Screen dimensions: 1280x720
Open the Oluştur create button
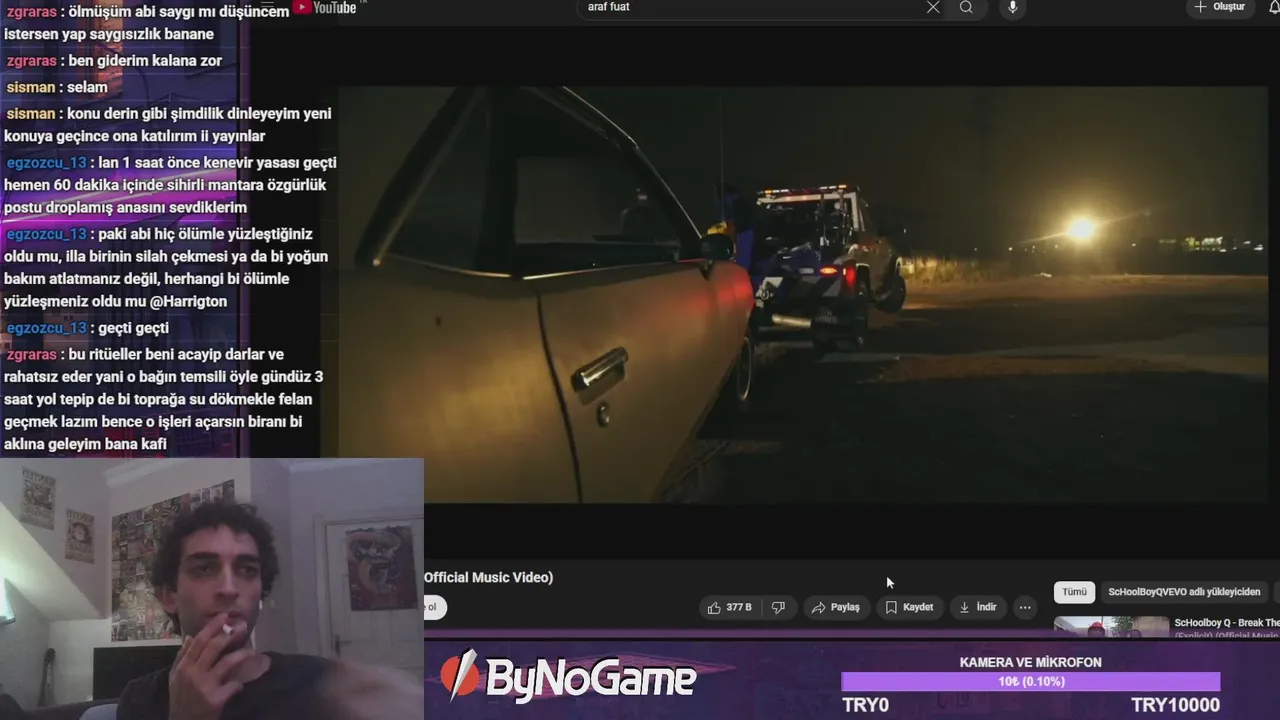tap(1220, 7)
